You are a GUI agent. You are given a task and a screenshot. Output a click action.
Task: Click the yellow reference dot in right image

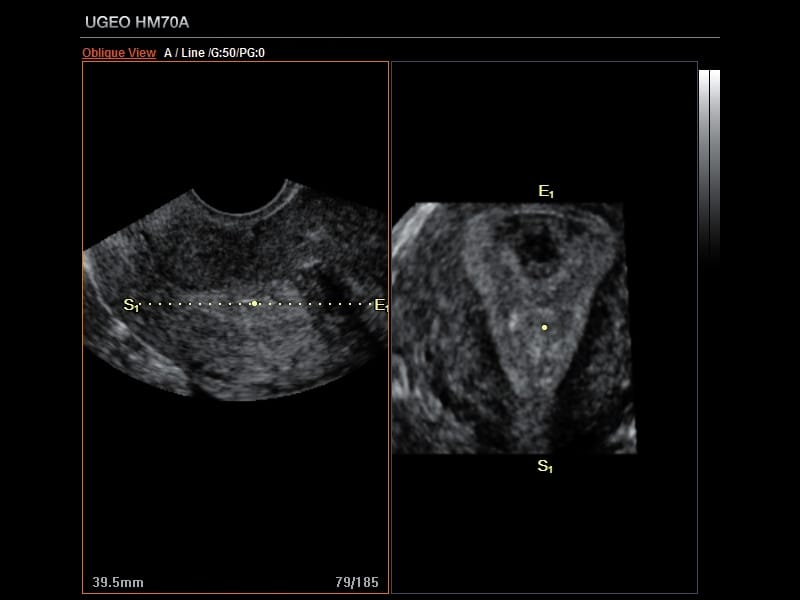coord(544,327)
